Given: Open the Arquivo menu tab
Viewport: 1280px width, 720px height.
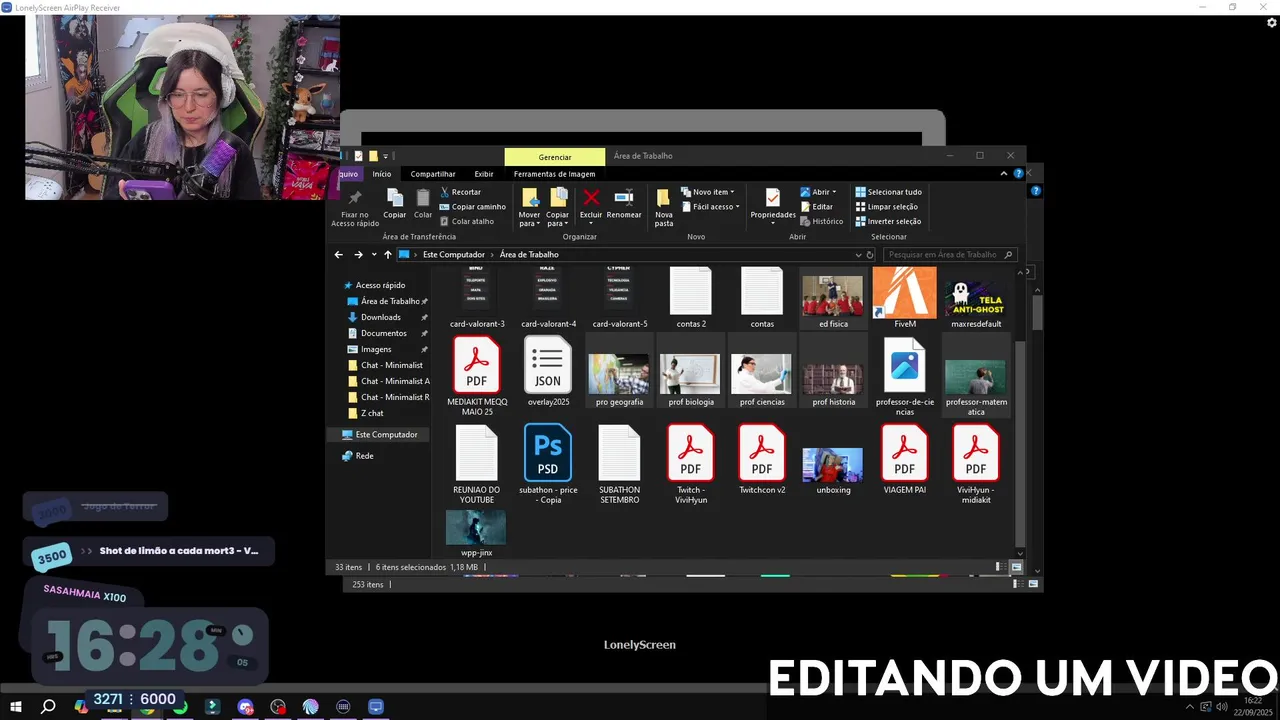Looking at the screenshot, I should [x=348, y=174].
